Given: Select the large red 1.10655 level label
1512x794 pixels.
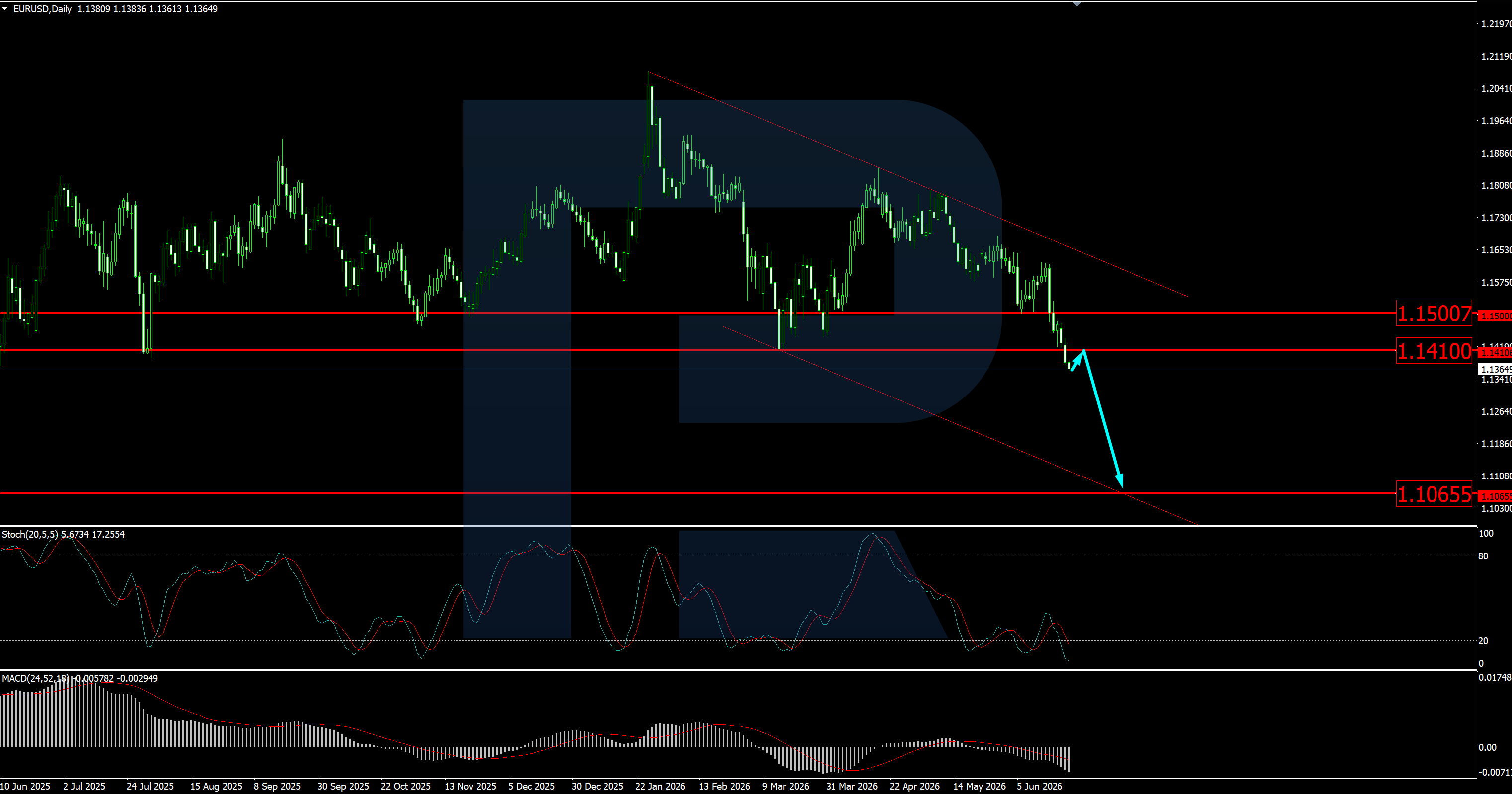Looking at the screenshot, I should point(1434,494).
